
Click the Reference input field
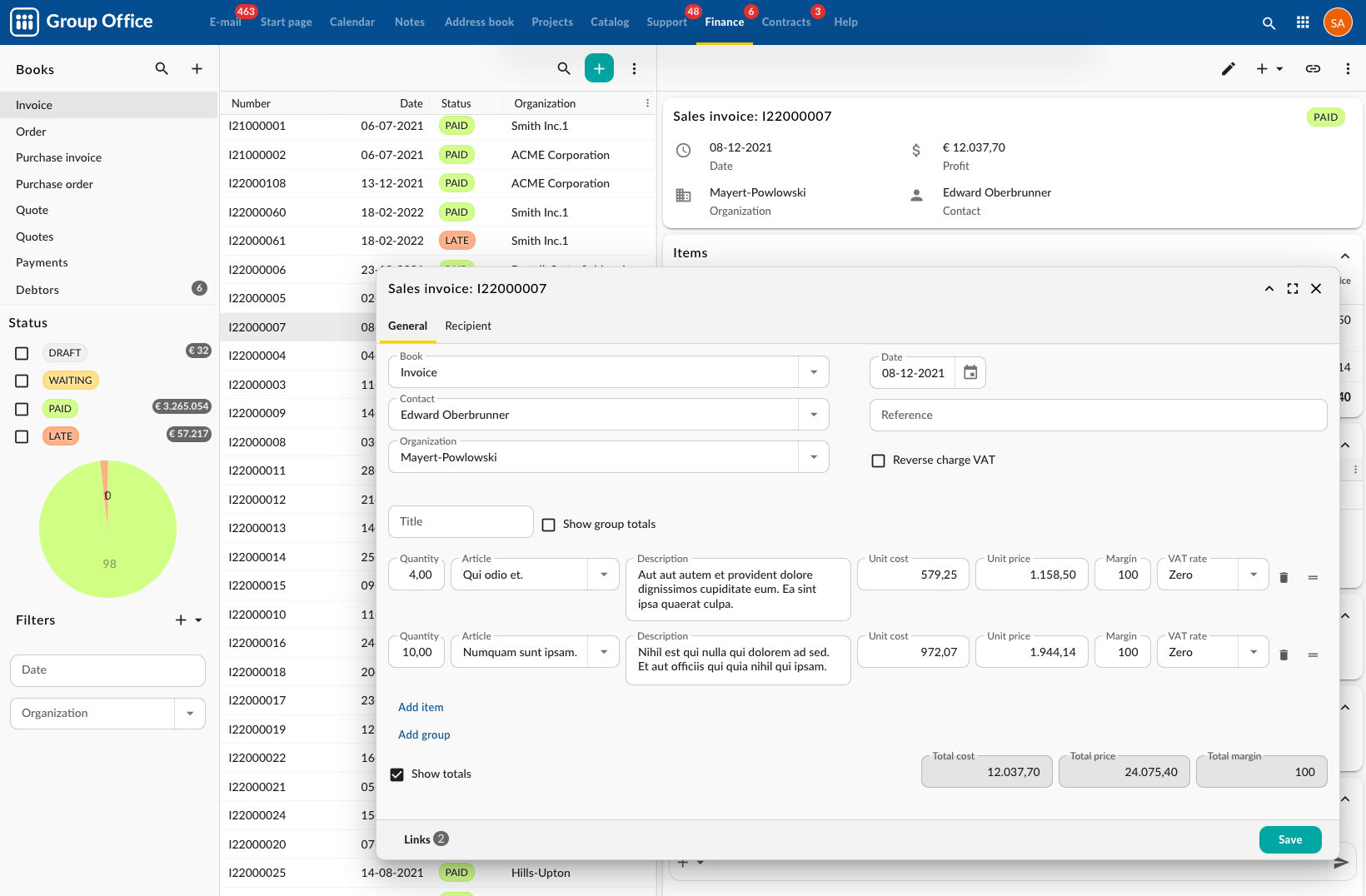[1098, 415]
